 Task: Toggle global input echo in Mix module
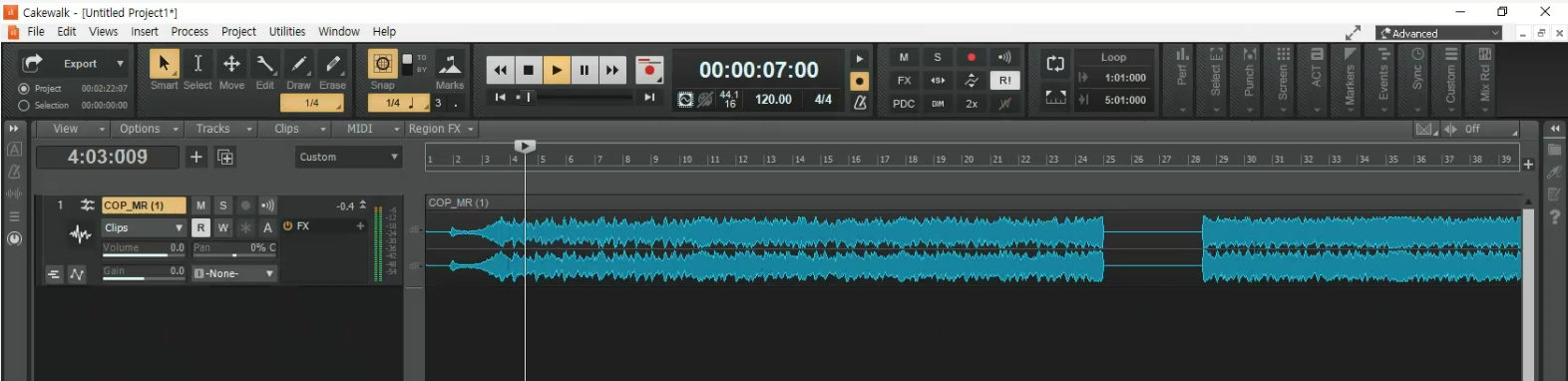[x=1004, y=57]
